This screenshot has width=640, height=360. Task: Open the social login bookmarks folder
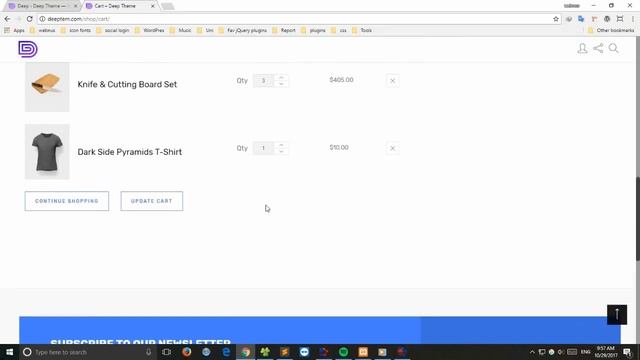pyautogui.click(x=112, y=30)
